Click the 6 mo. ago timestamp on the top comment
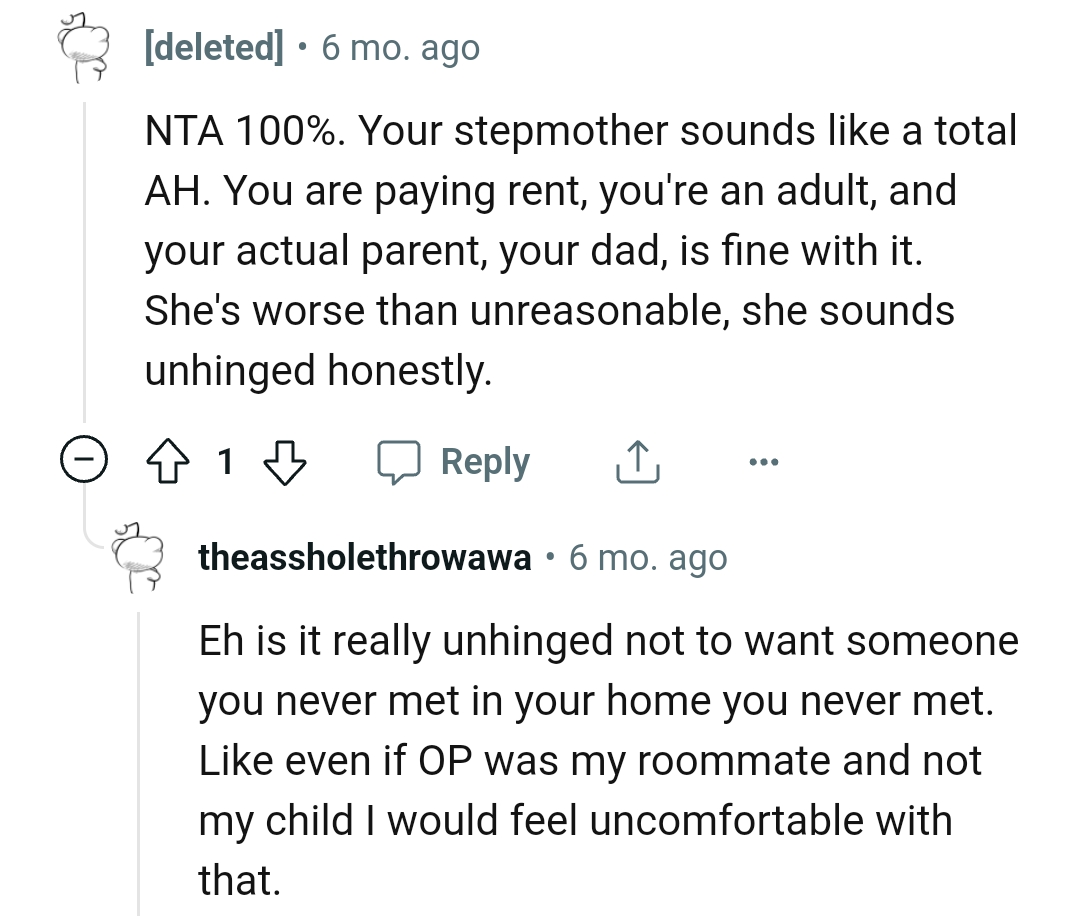 pos(400,47)
